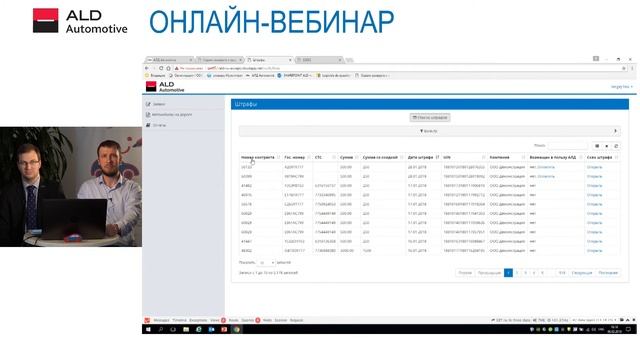Open the Chrome three-dot menu
Image resolution: width=640 pixels, height=360 pixels.
632,69
